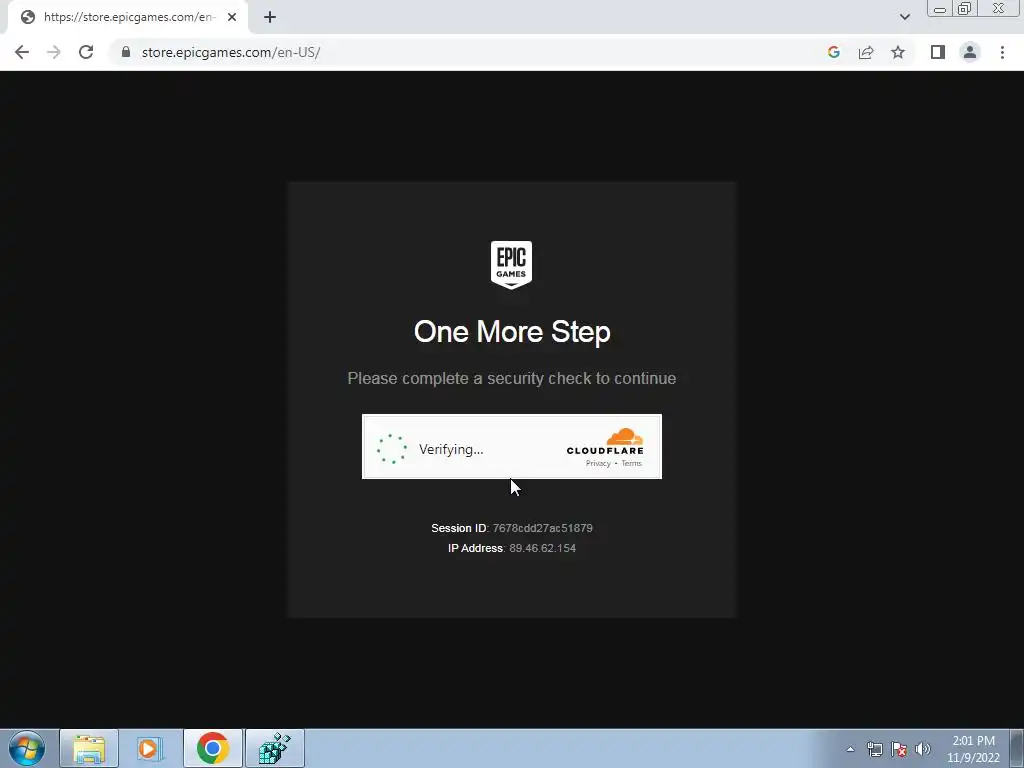Open Windows Explorer from the taskbar
Screen dimensions: 1024x768
(x=89, y=748)
